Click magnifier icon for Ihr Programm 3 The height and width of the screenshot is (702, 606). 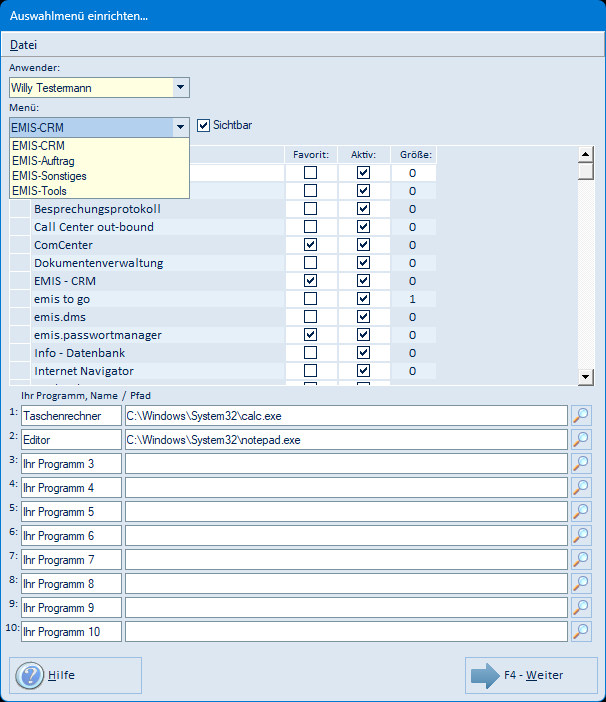[x=581, y=463]
